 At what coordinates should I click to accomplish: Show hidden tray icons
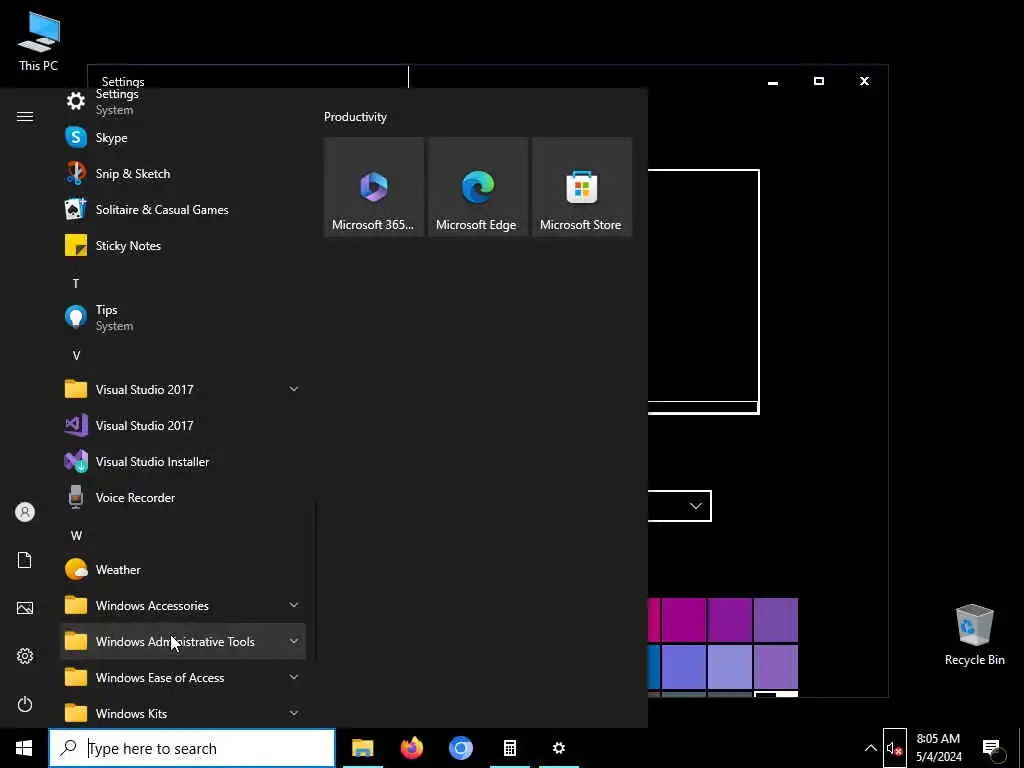(x=871, y=748)
